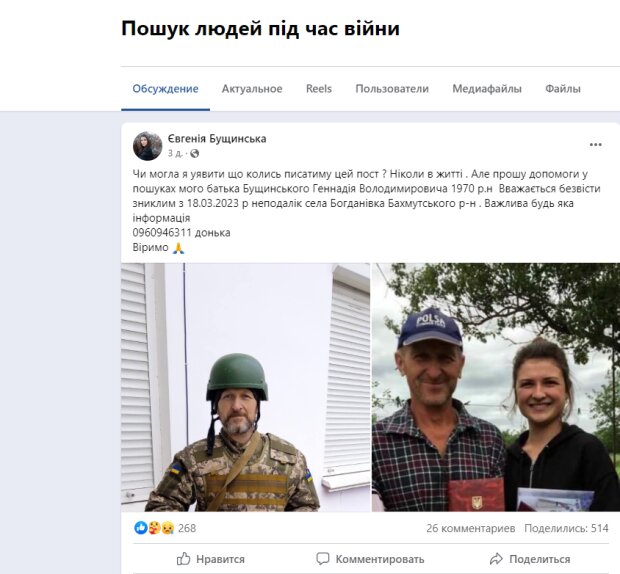Open the Пользователи tab
Viewport: 620px width, 574px height.
(x=392, y=89)
